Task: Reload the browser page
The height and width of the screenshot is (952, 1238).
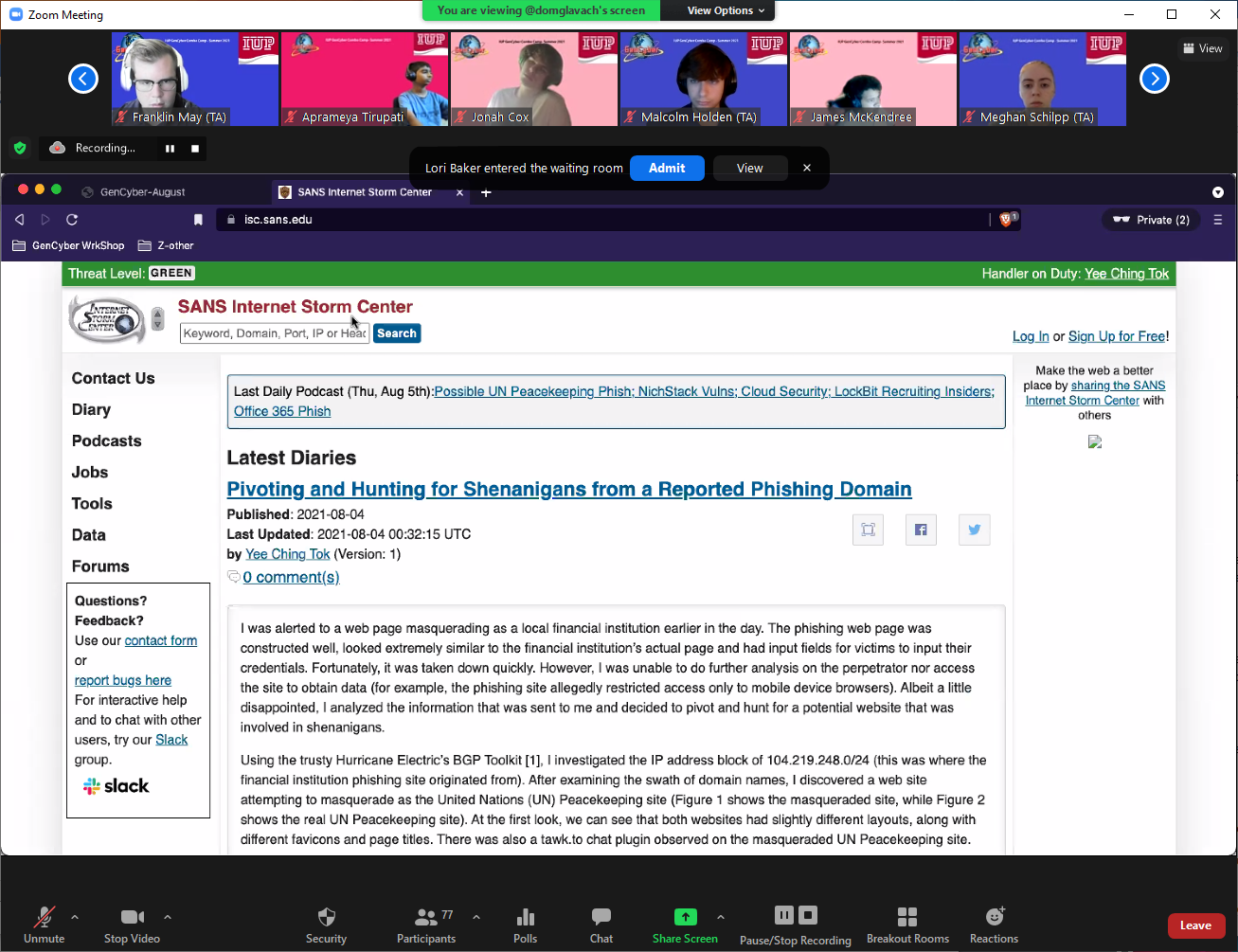Action: pyautogui.click(x=72, y=219)
